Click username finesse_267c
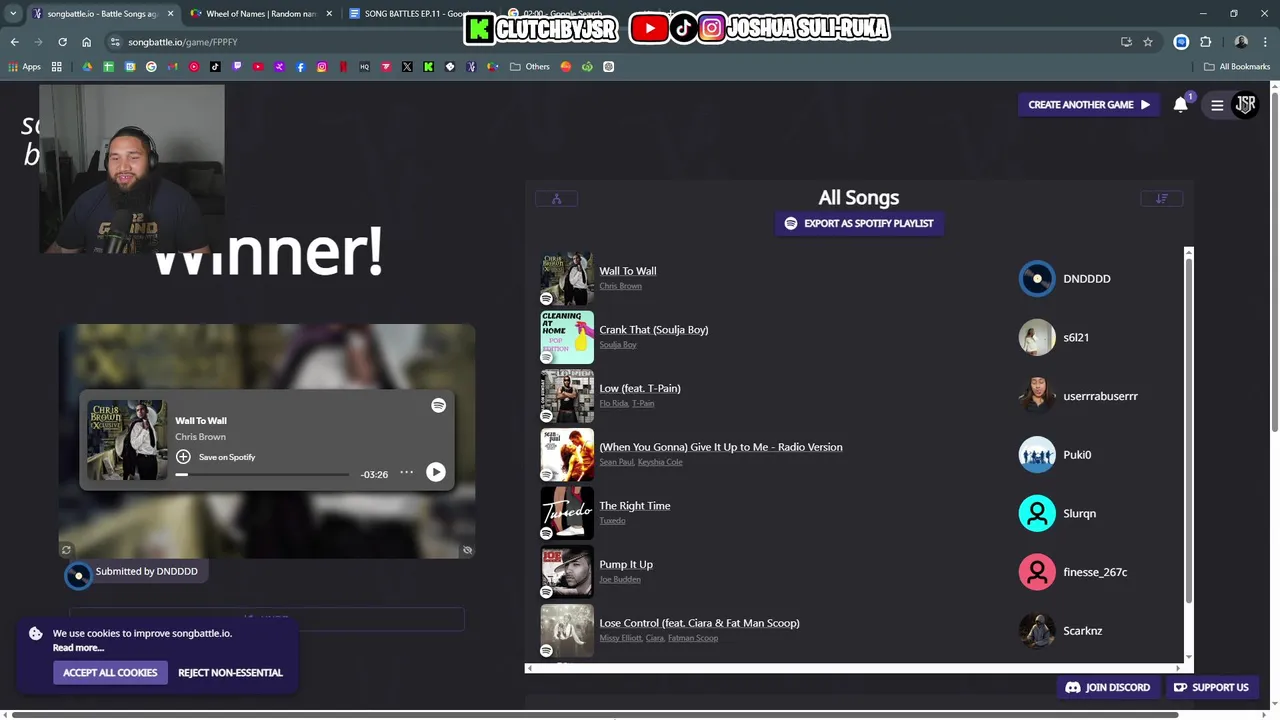 point(1095,572)
